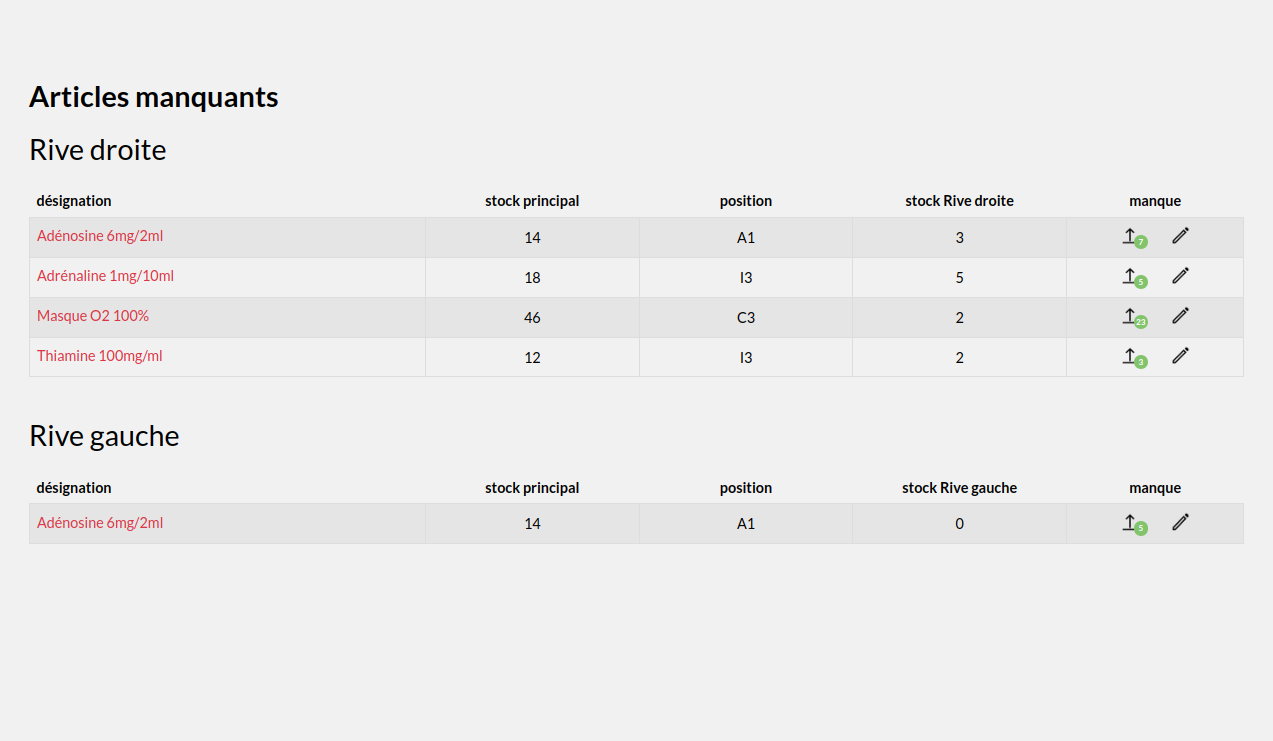Edit the Adénosine row in Rive droite with the pencil

[1181, 235]
